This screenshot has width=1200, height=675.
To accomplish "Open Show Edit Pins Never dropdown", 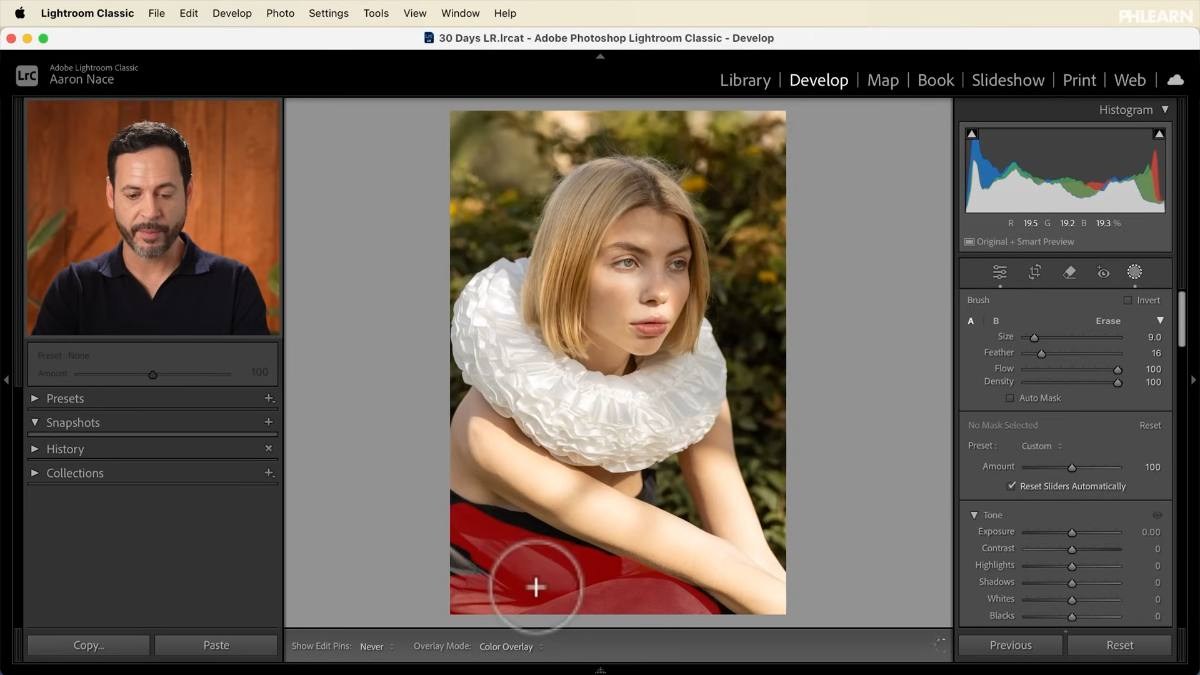I will [377, 647].
